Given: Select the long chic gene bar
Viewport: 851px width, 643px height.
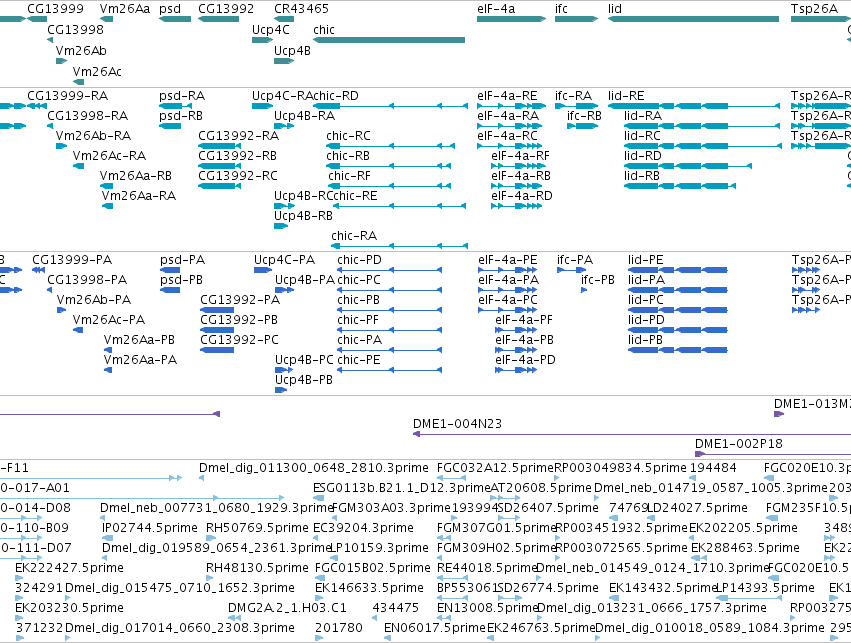Looking at the screenshot, I should click(x=389, y=40).
